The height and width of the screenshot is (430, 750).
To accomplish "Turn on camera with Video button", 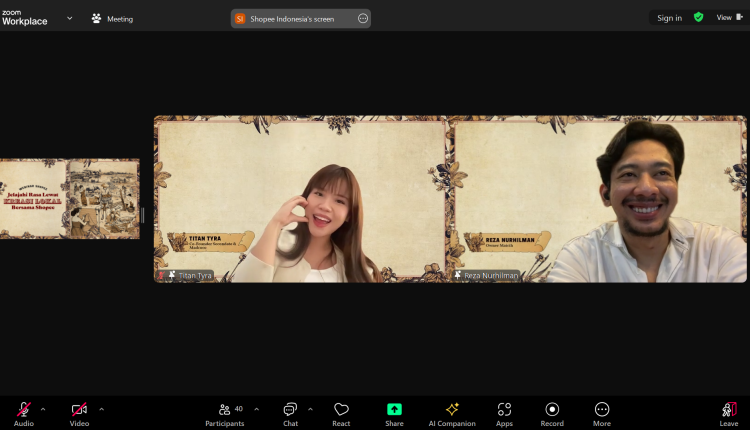I will tap(79, 410).
